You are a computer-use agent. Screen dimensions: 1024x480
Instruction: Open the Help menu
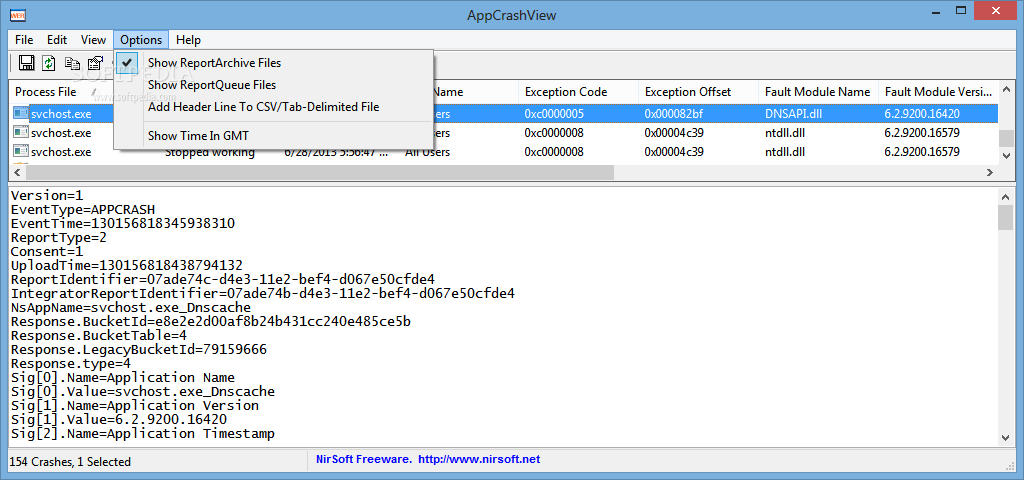tap(188, 40)
